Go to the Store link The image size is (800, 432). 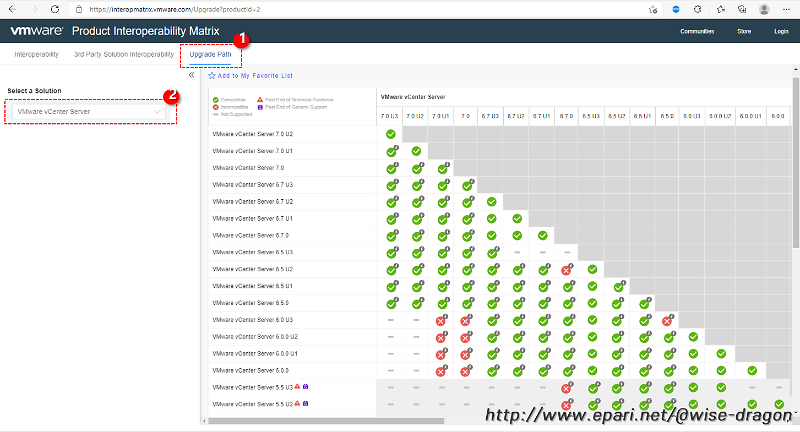(x=744, y=31)
